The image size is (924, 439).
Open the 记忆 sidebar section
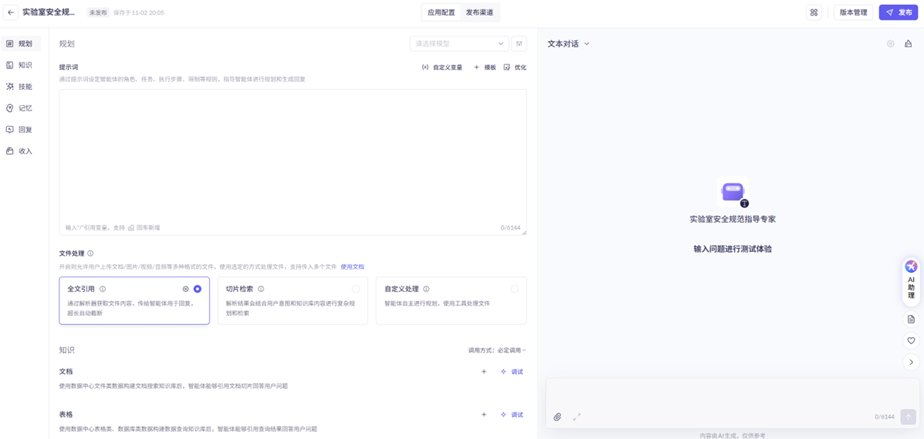coord(21,108)
